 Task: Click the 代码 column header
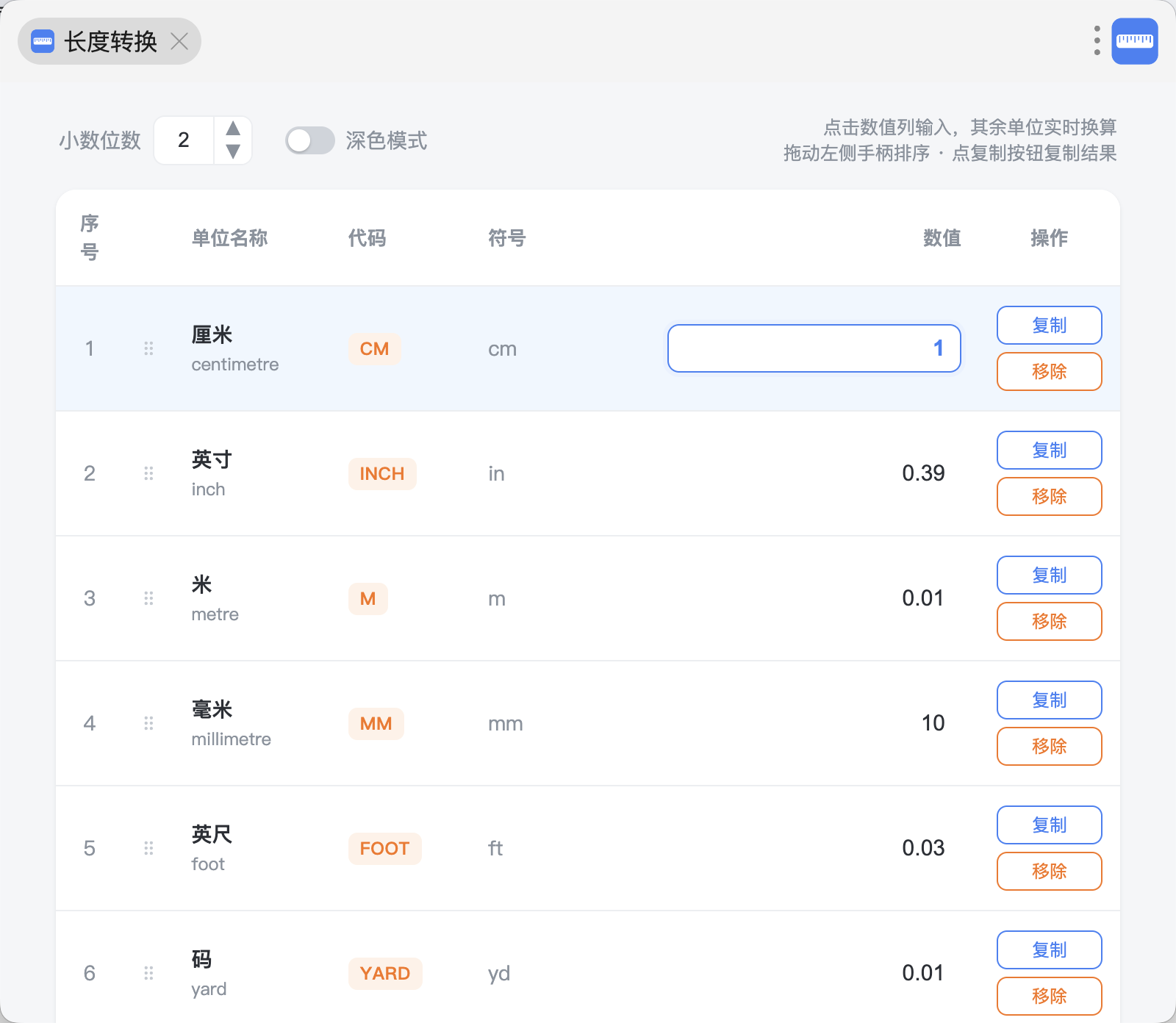coord(367,237)
